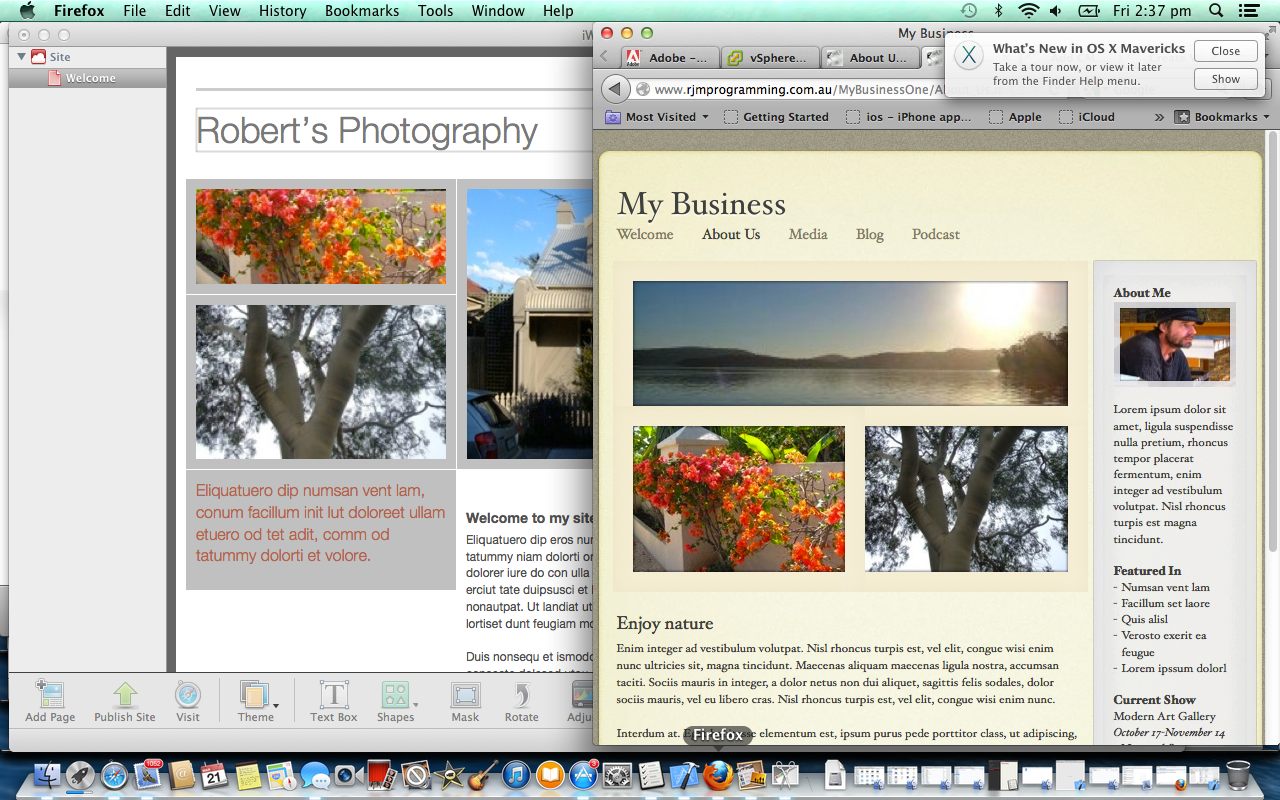Click the Firefox page vertical scrollbar

click(1272, 340)
